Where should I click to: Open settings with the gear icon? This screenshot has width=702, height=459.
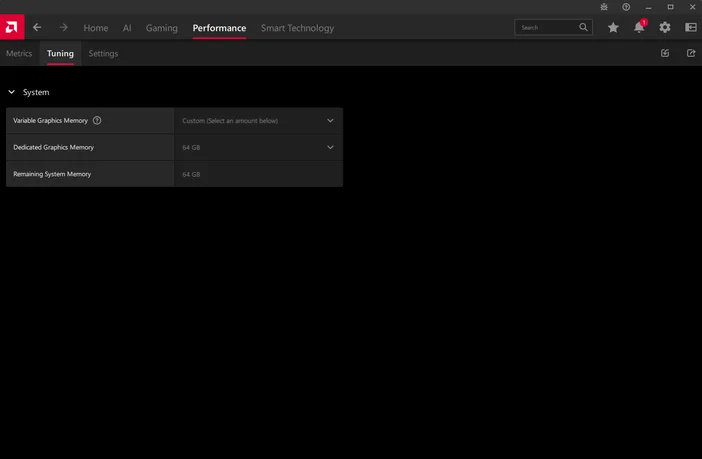coord(665,28)
